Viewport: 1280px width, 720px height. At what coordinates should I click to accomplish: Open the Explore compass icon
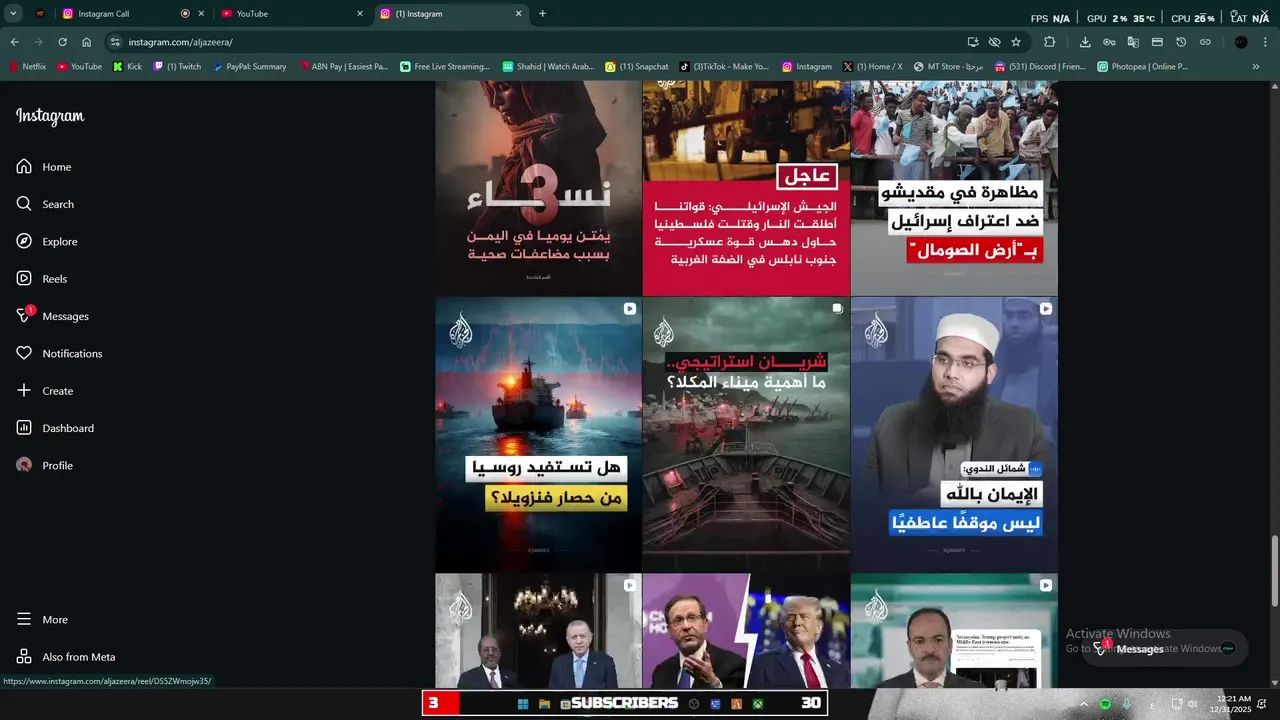(25, 241)
